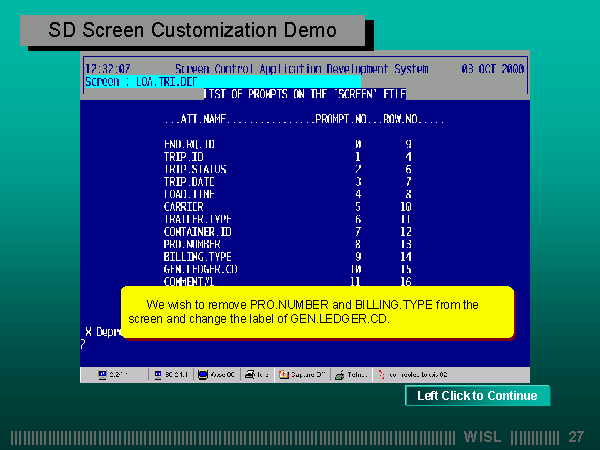The width and height of the screenshot is (600, 450).
Task: Click the third taskbar terminal window icon
Action: pos(204,374)
